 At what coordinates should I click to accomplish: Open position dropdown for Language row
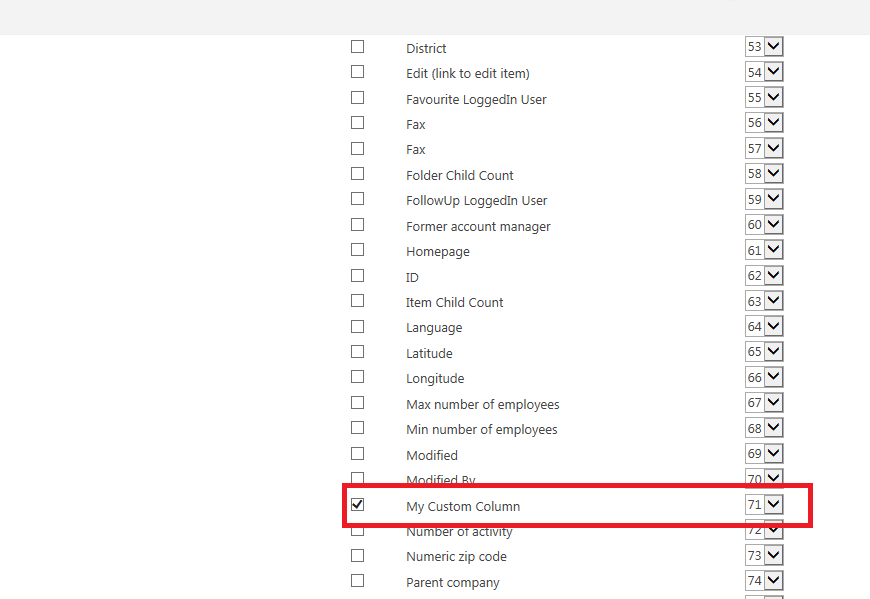pos(764,326)
